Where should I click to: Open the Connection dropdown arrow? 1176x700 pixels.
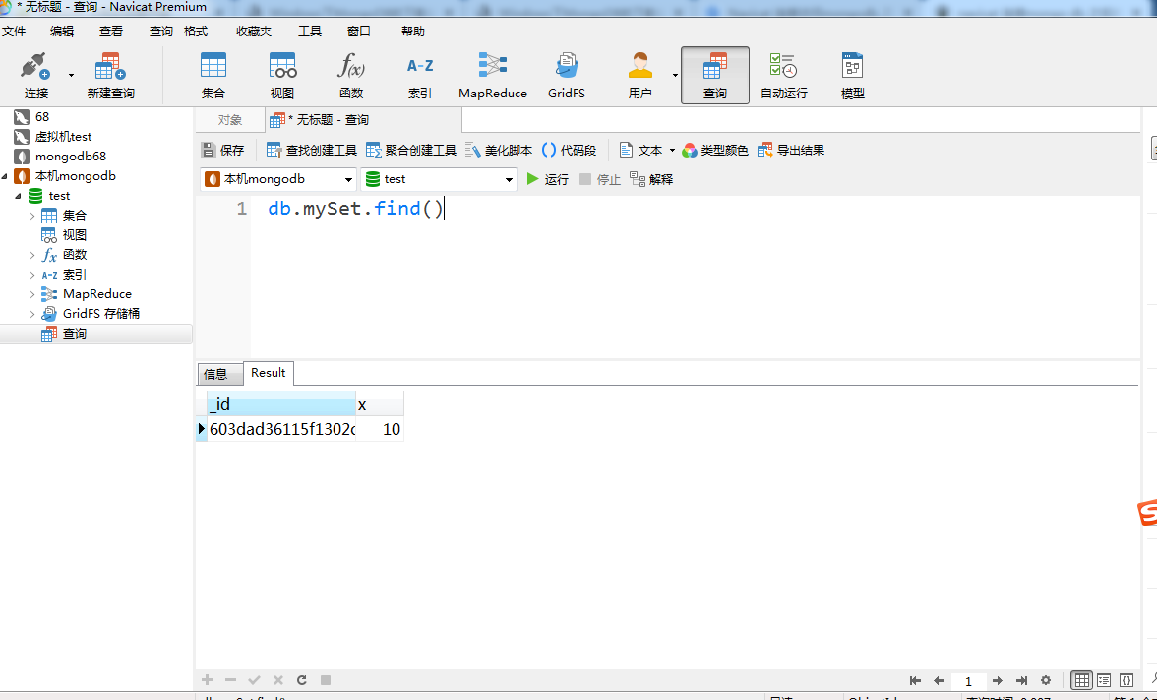[x=71, y=75]
